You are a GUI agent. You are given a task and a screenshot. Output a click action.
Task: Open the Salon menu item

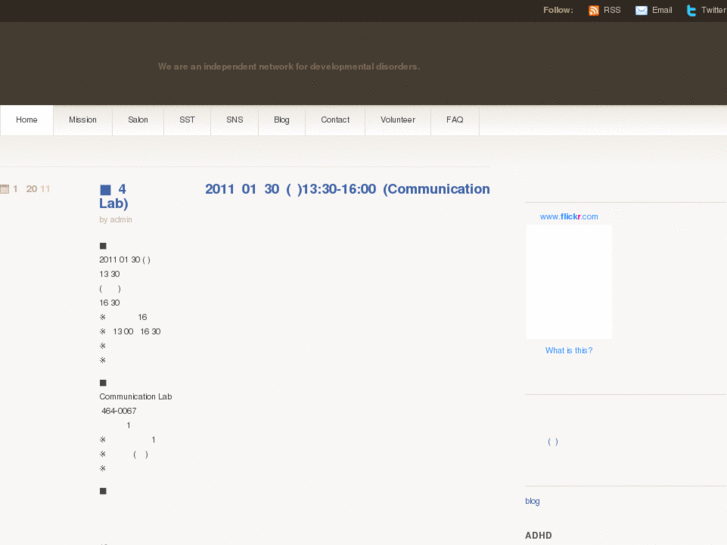tap(138, 120)
